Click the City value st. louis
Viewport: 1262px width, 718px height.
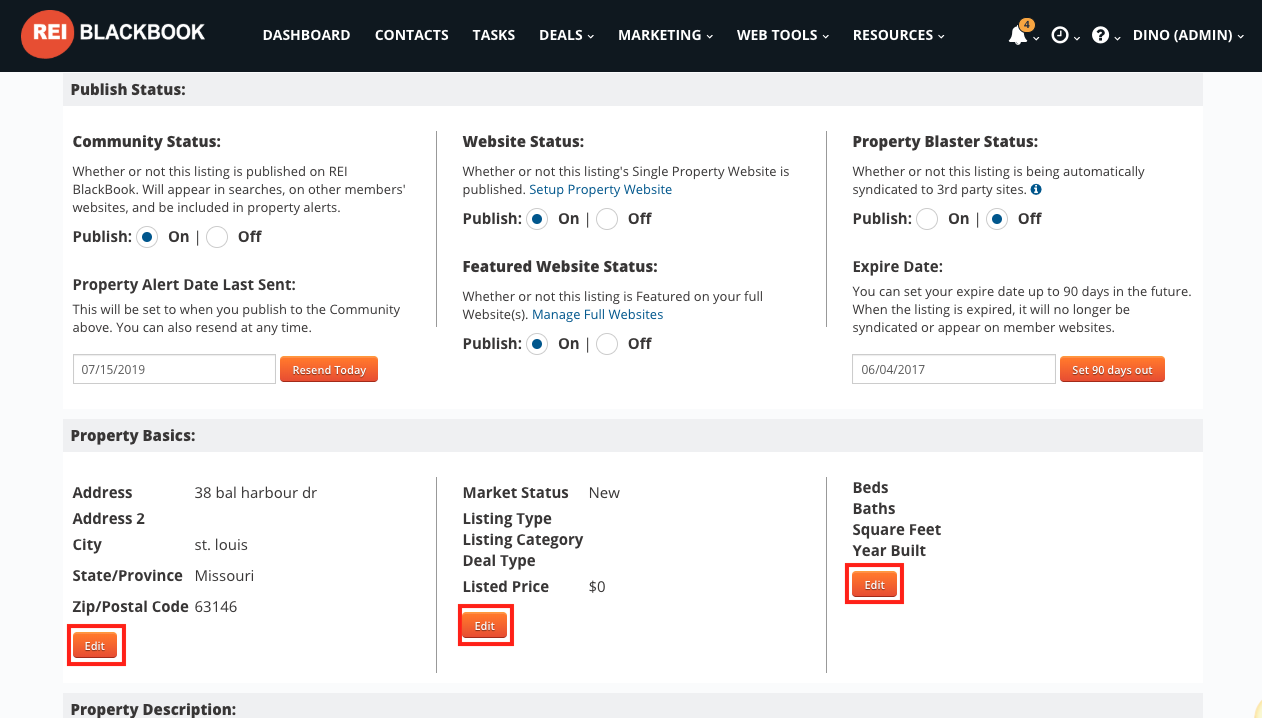coord(221,545)
